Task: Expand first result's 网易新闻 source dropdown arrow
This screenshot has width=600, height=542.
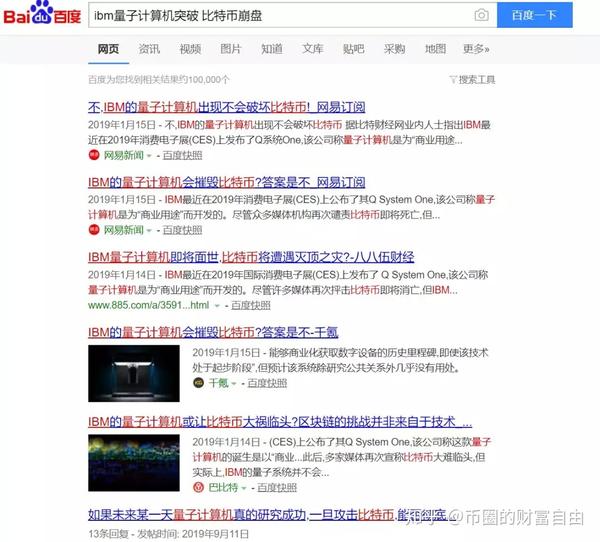Action: coord(149,156)
